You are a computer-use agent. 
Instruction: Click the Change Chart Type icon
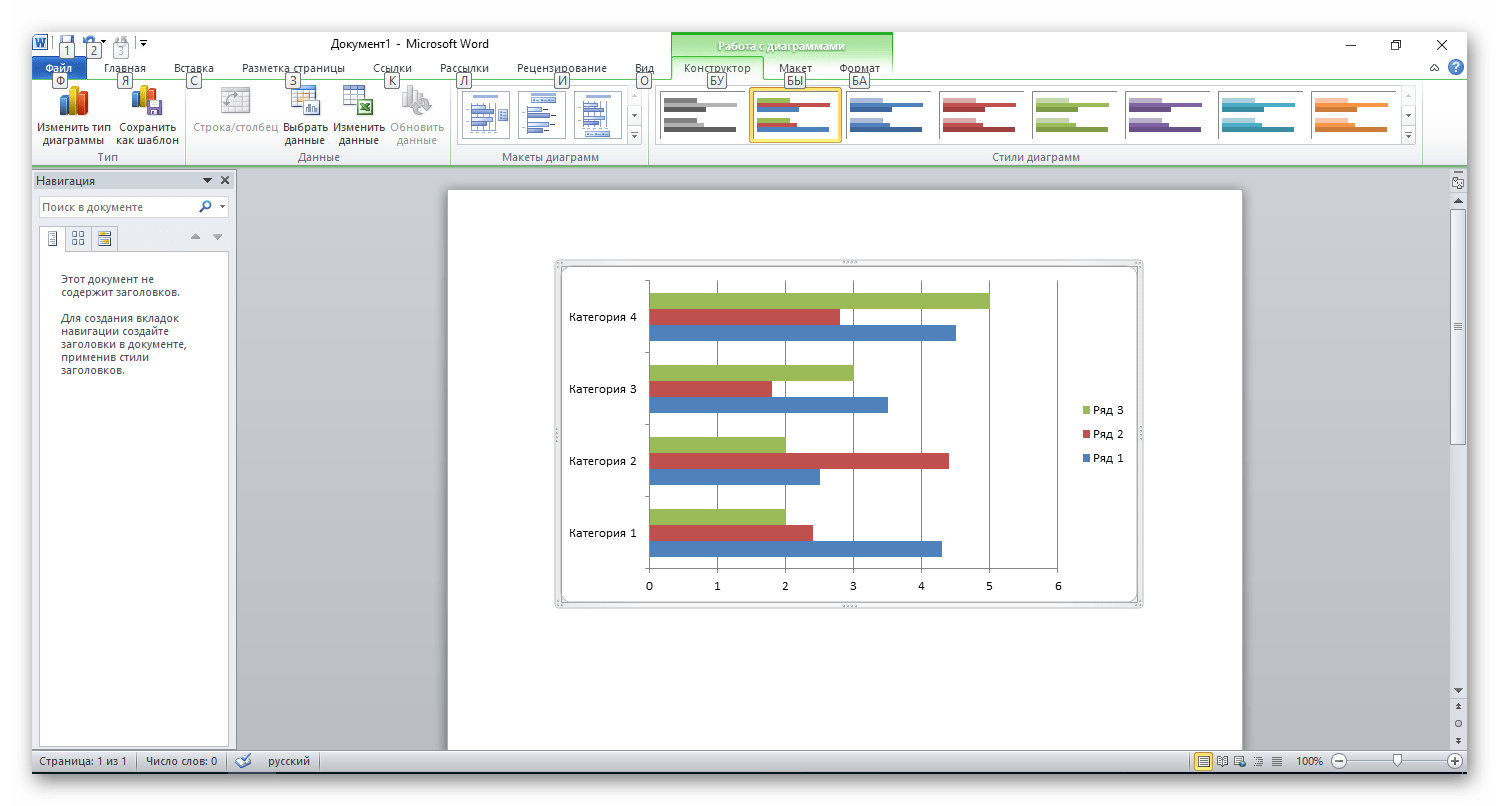coord(73,103)
